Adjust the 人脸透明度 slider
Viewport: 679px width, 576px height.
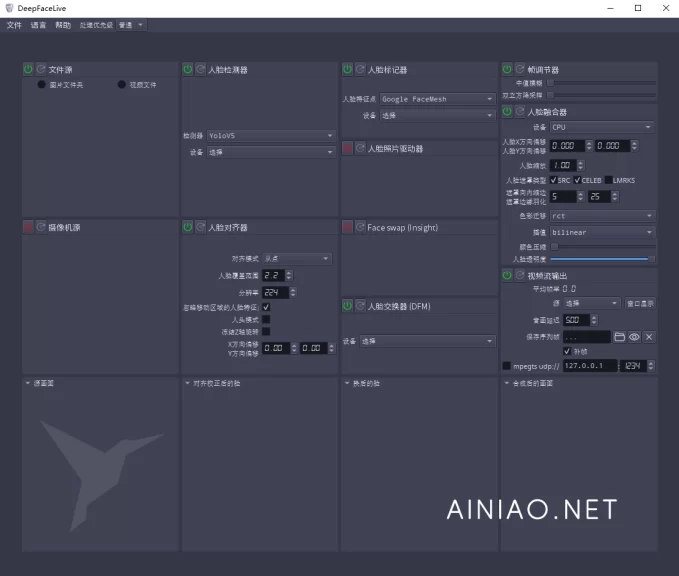point(602,259)
